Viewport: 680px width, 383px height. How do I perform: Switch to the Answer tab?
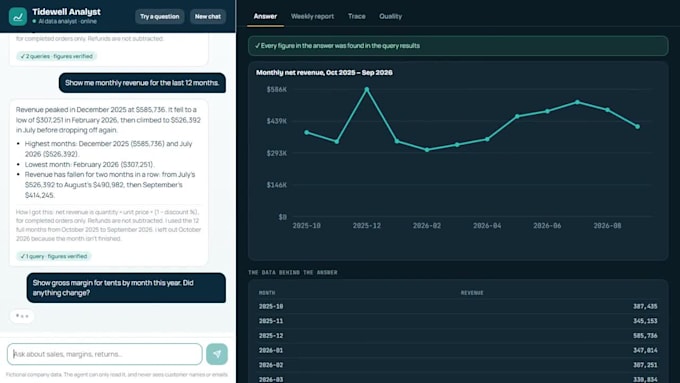click(x=265, y=16)
